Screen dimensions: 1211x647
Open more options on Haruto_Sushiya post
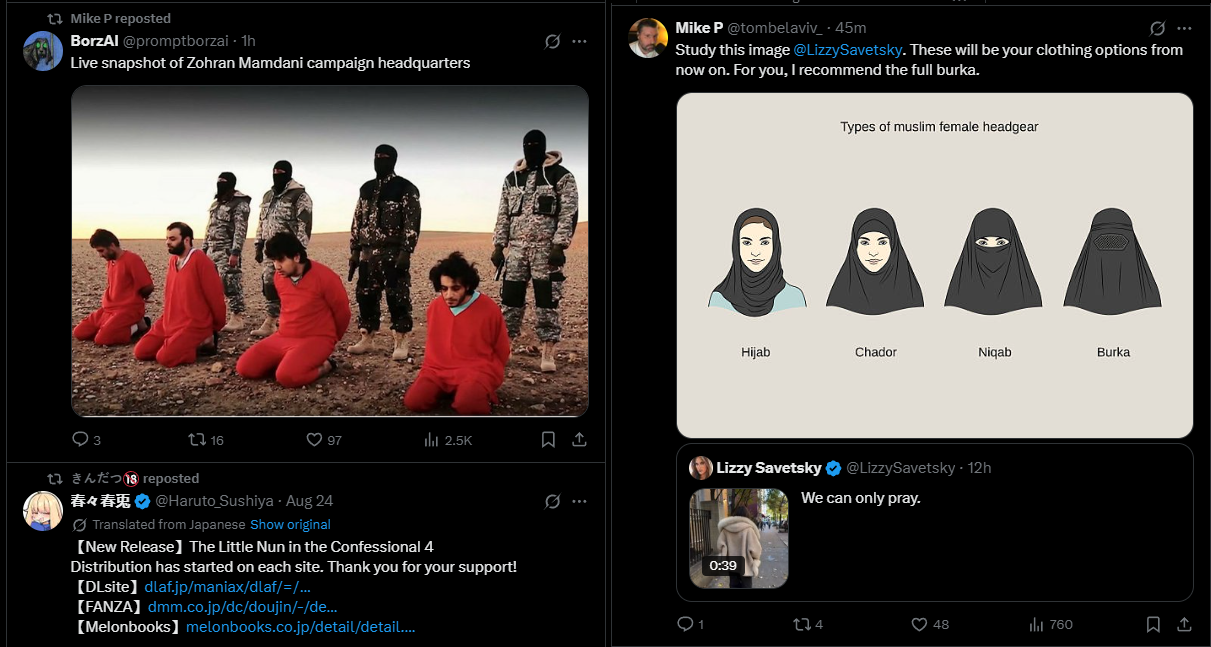579,501
